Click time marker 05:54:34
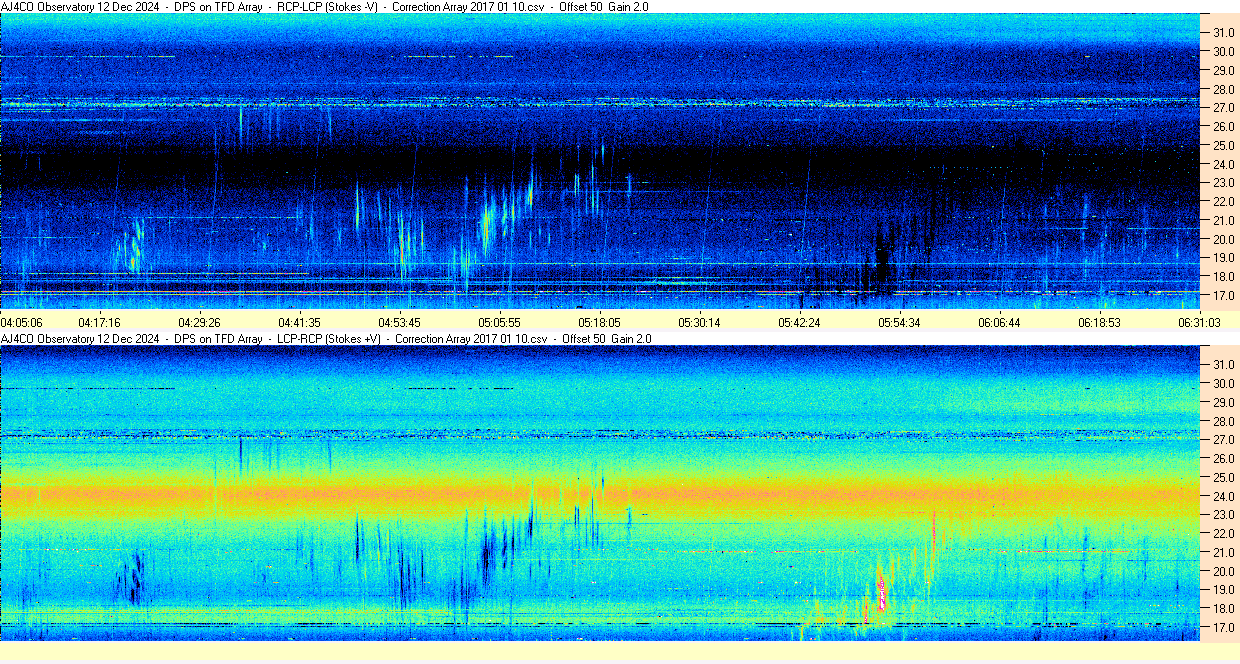The height and width of the screenshot is (664, 1240). coord(899,323)
